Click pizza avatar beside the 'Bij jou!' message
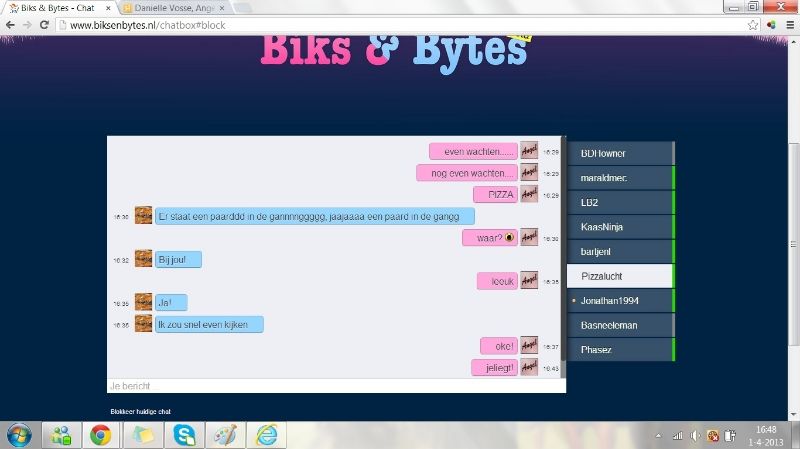The image size is (800, 449). click(143, 259)
